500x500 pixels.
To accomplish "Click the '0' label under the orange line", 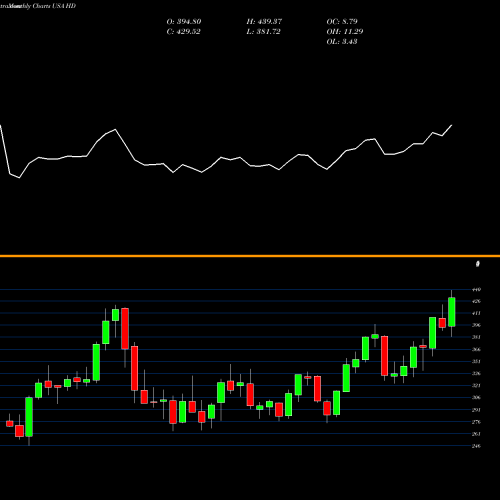I will click(x=478, y=264).
